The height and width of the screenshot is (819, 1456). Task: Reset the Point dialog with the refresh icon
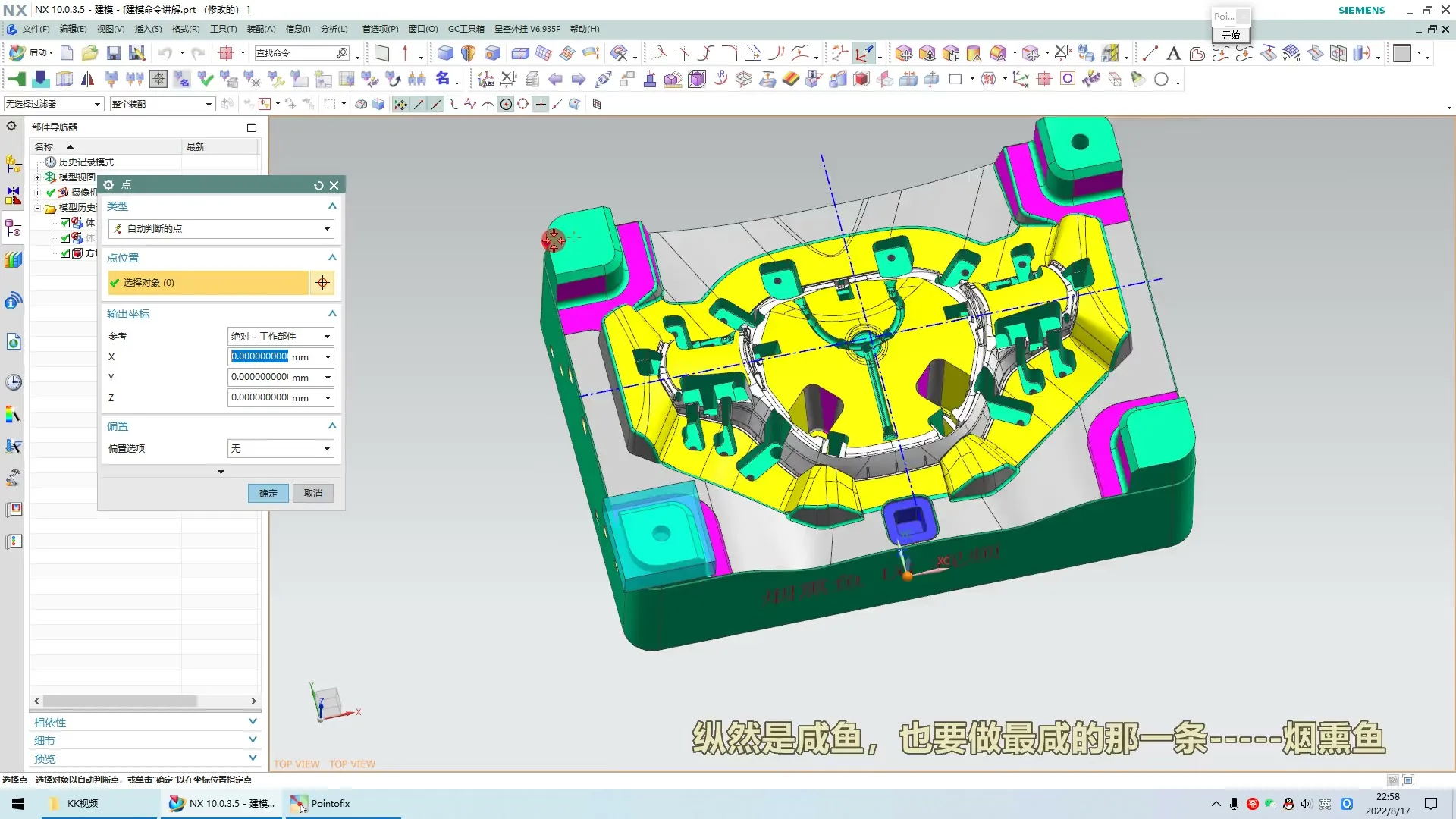[318, 185]
